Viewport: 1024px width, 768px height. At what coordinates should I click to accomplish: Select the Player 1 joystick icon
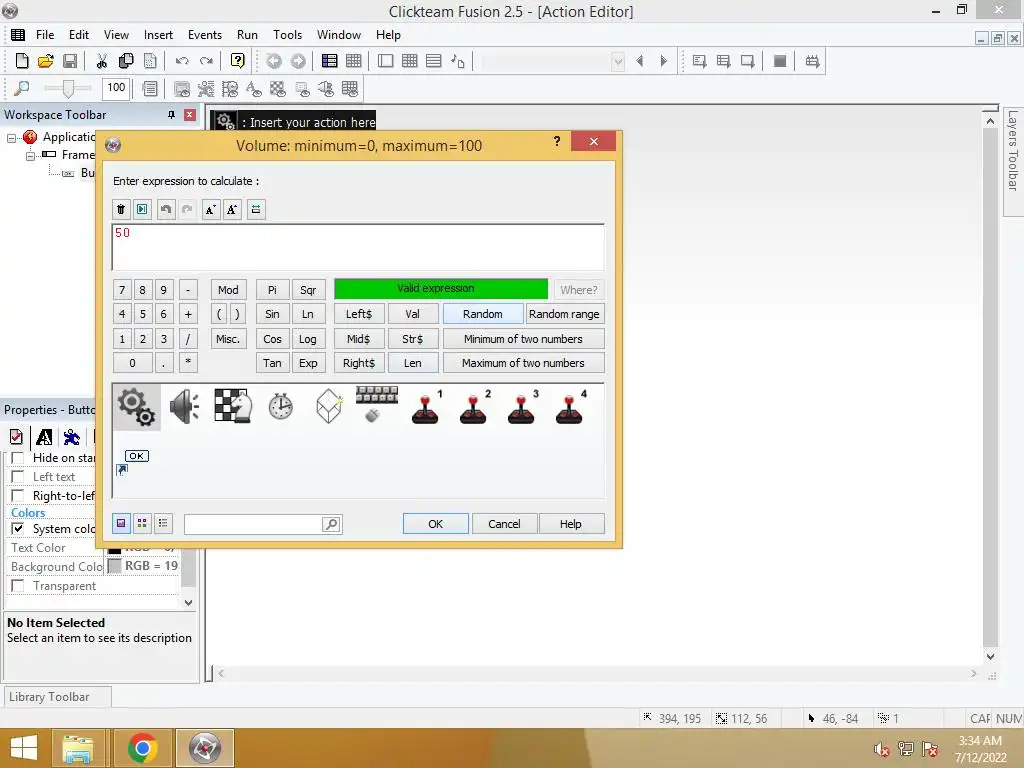coord(426,409)
